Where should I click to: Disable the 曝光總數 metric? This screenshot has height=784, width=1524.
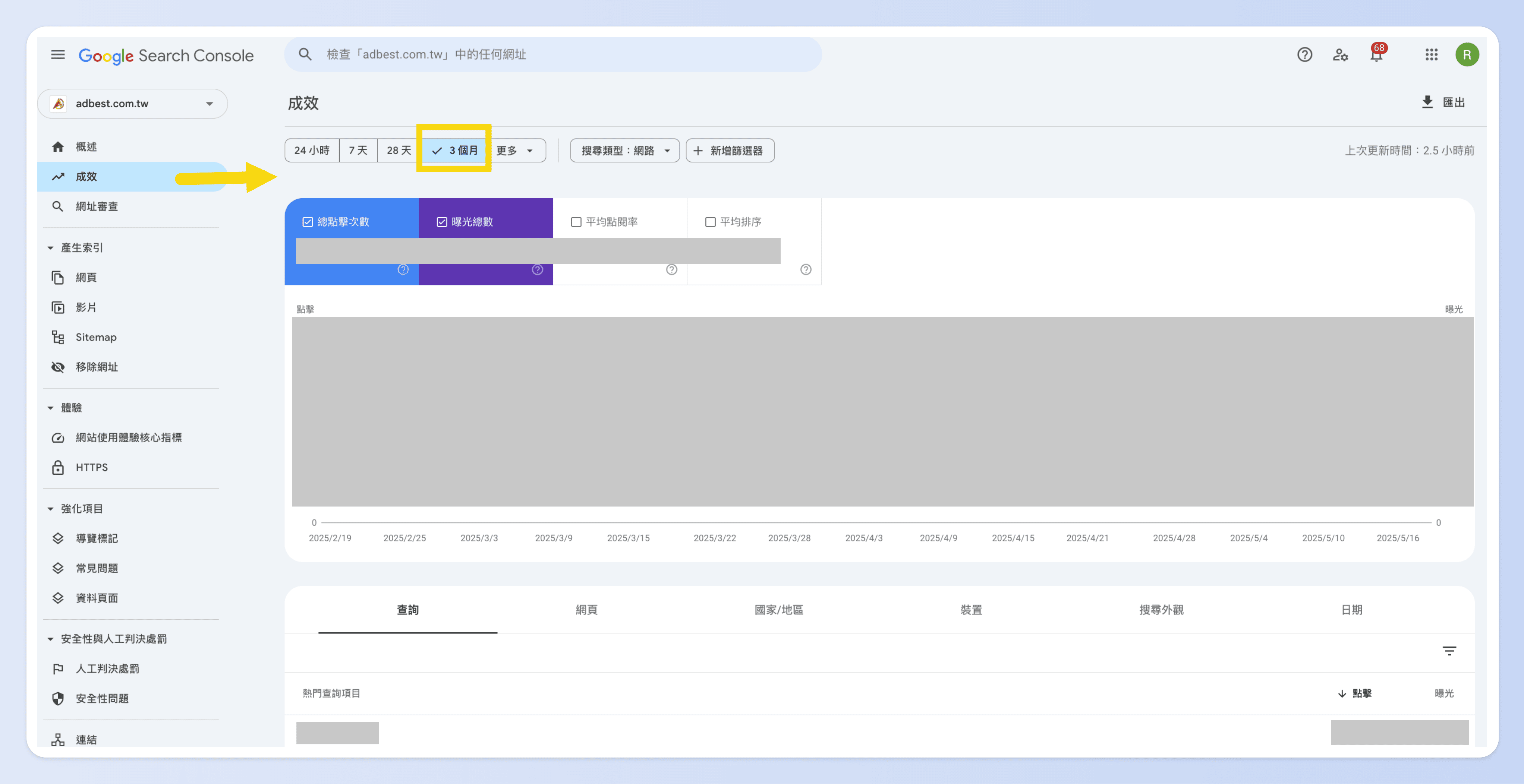click(x=441, y=222)
